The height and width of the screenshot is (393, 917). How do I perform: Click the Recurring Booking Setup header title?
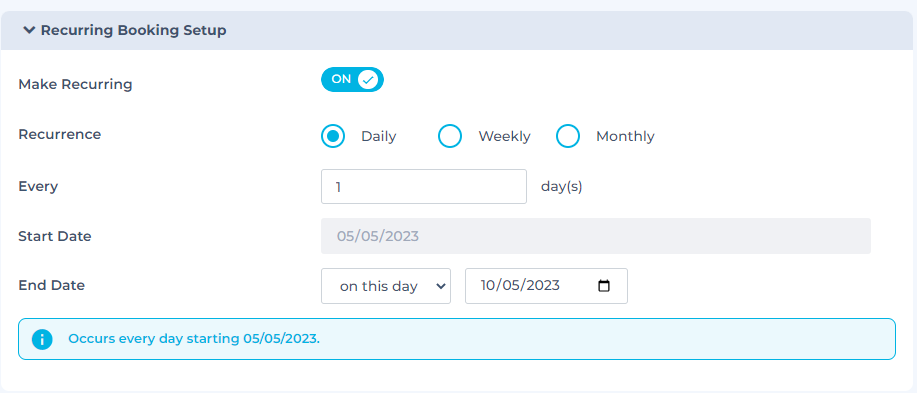point(133,30)
